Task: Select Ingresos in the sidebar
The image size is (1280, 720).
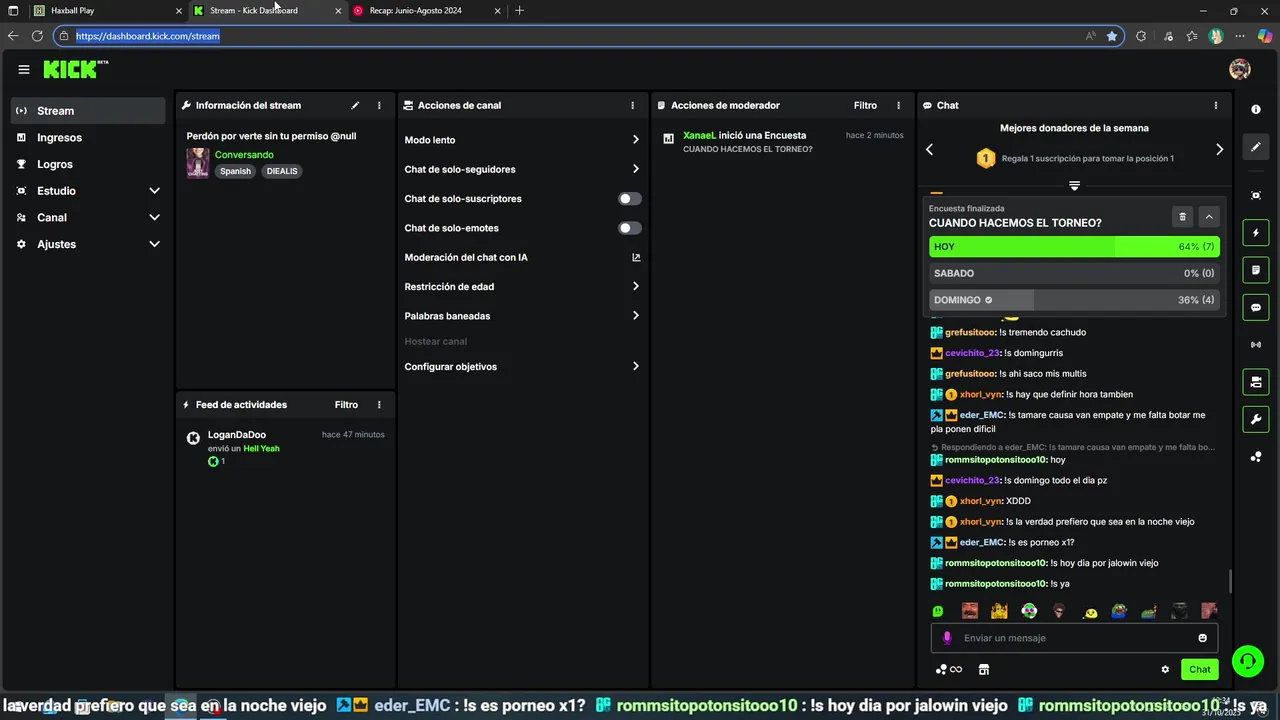Action: tap(88, 137)
